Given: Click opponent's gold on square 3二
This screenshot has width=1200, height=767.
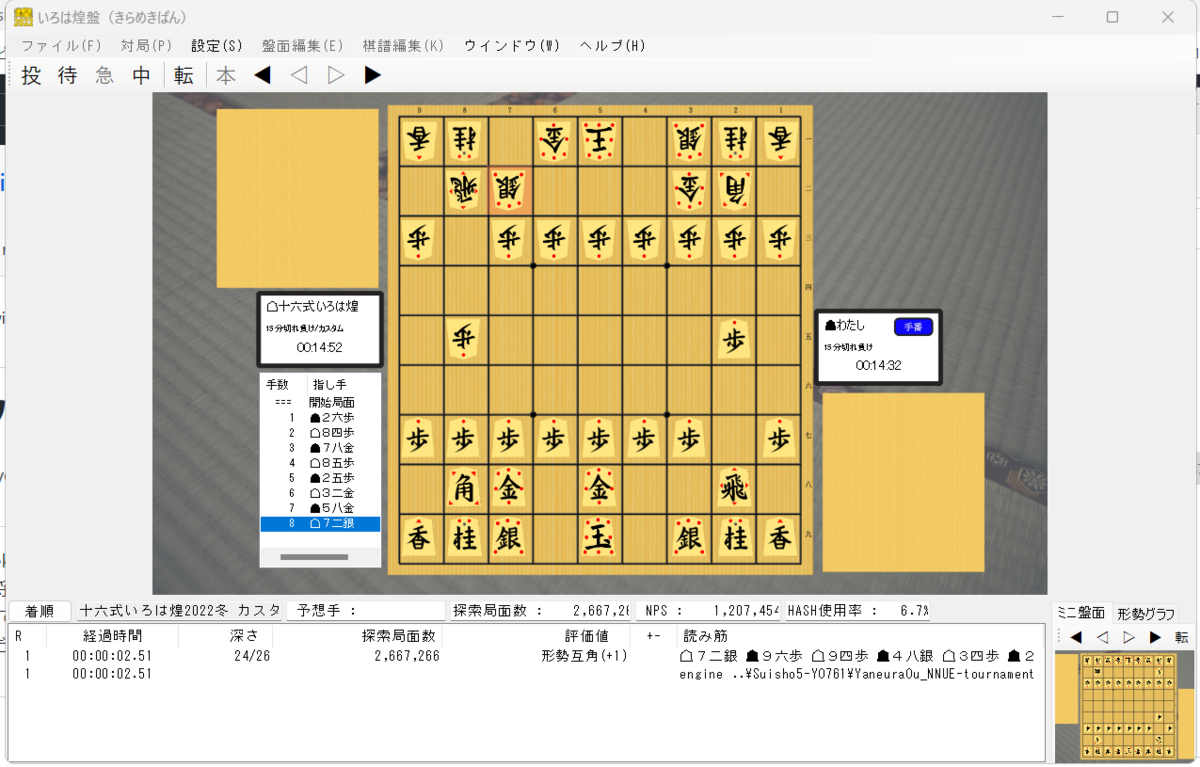Looking at the screenshot, I should 690,190.
